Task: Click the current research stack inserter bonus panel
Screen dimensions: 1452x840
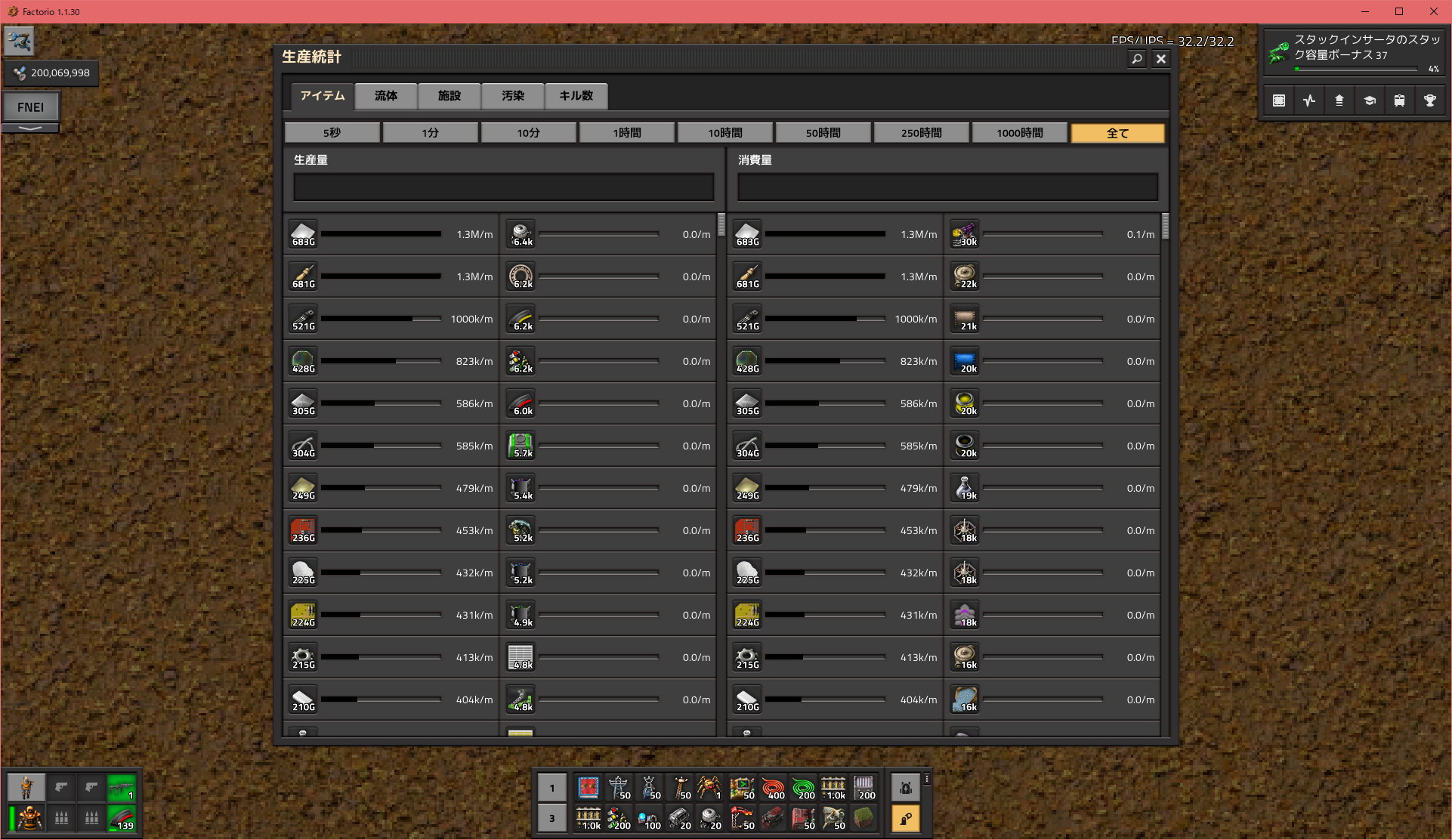Action: point(1354,52)
